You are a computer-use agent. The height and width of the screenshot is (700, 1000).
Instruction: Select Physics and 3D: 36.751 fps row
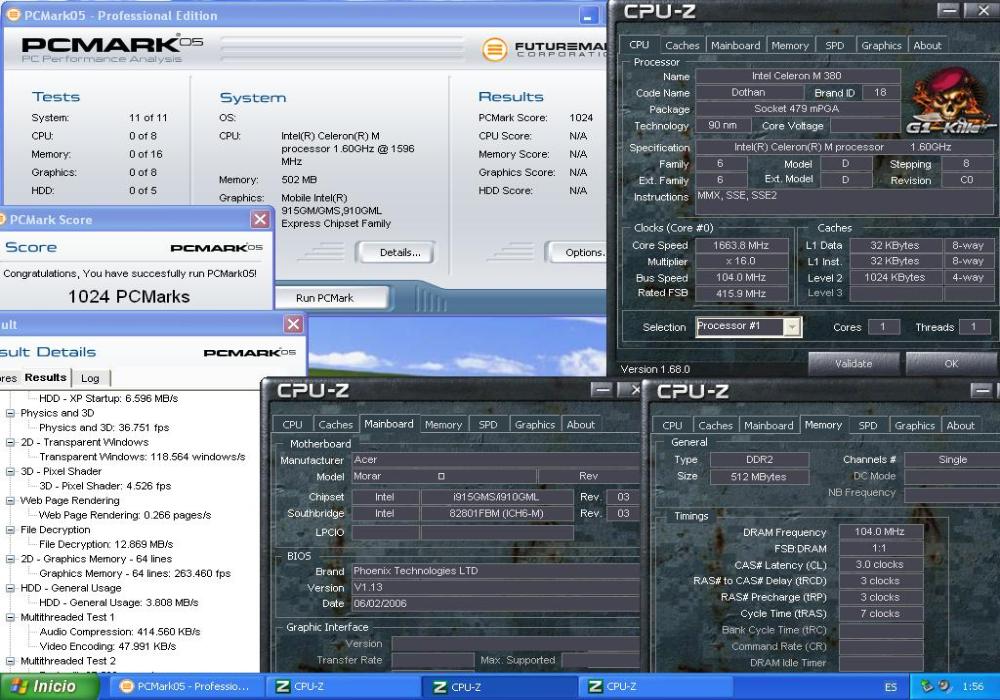click(x=104, y=428)
